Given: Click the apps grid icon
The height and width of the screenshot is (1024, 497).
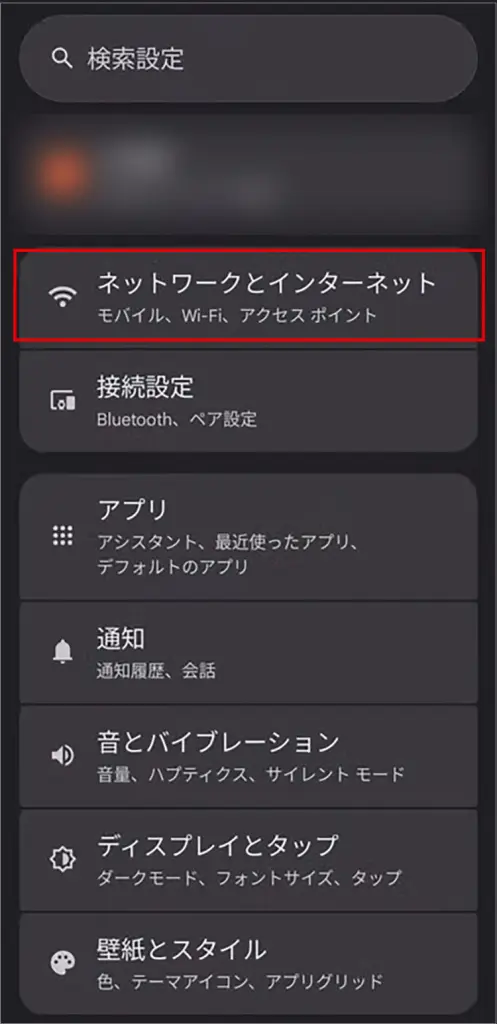Looking at the screenshot, I should pos(63,536).
